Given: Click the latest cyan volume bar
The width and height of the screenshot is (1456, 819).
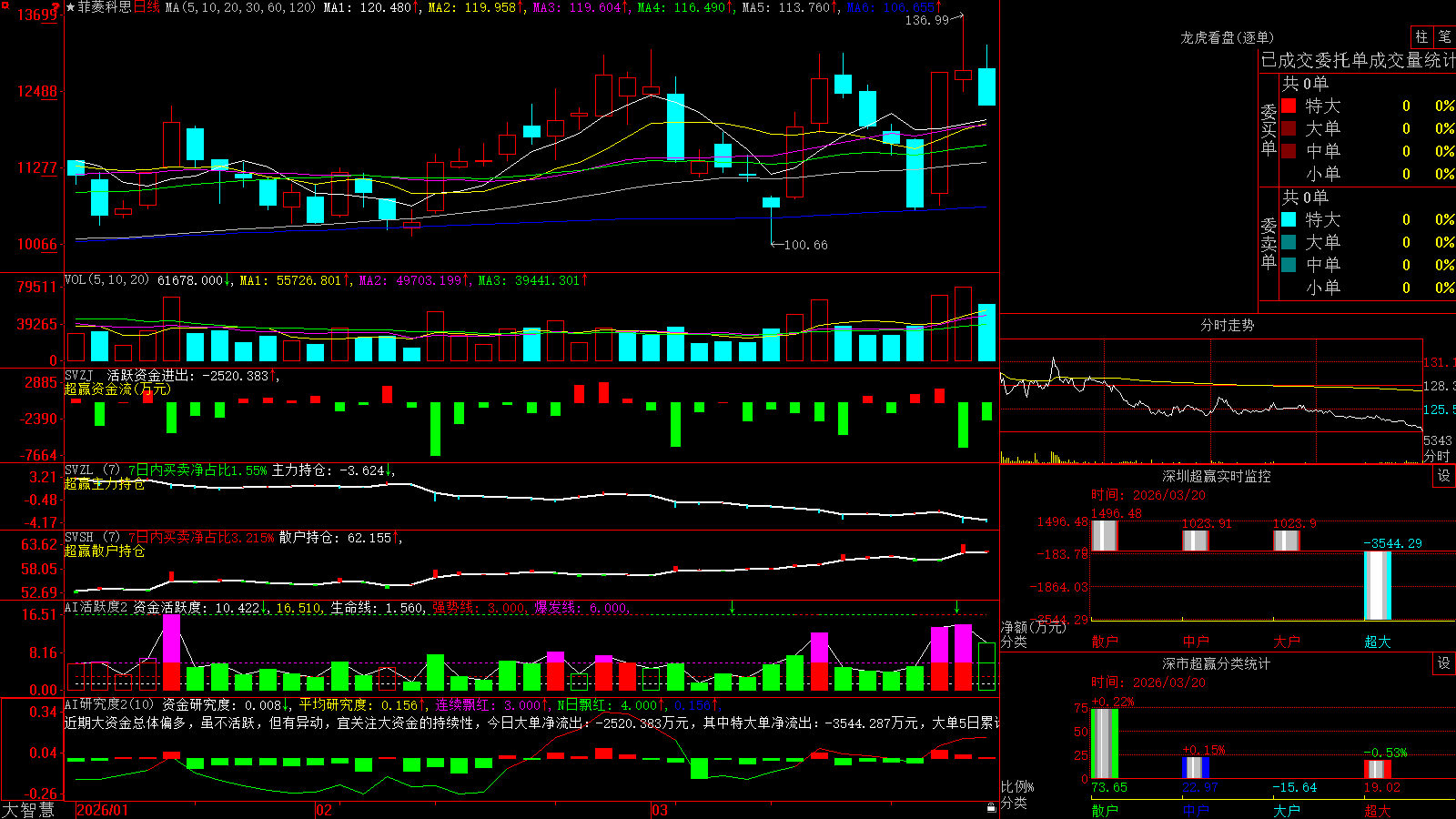Looking at the screenshot, I should pyautogui.click(x=986, y=332).
